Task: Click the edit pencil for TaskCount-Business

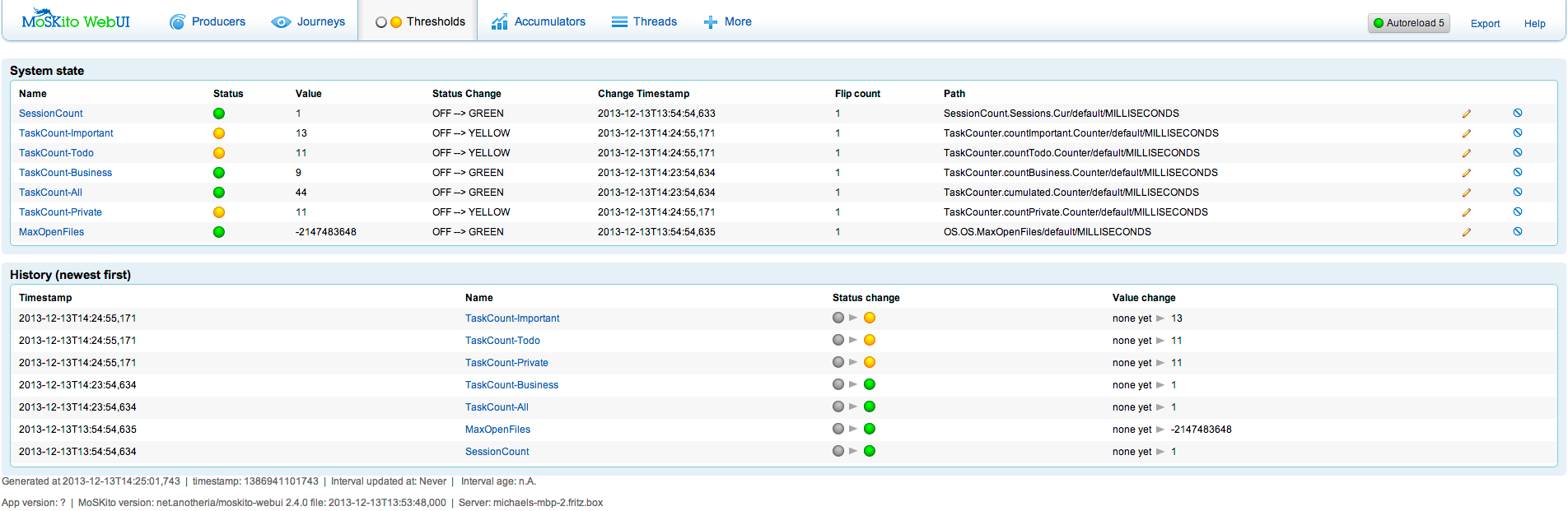Action: tap(1467, 173)
